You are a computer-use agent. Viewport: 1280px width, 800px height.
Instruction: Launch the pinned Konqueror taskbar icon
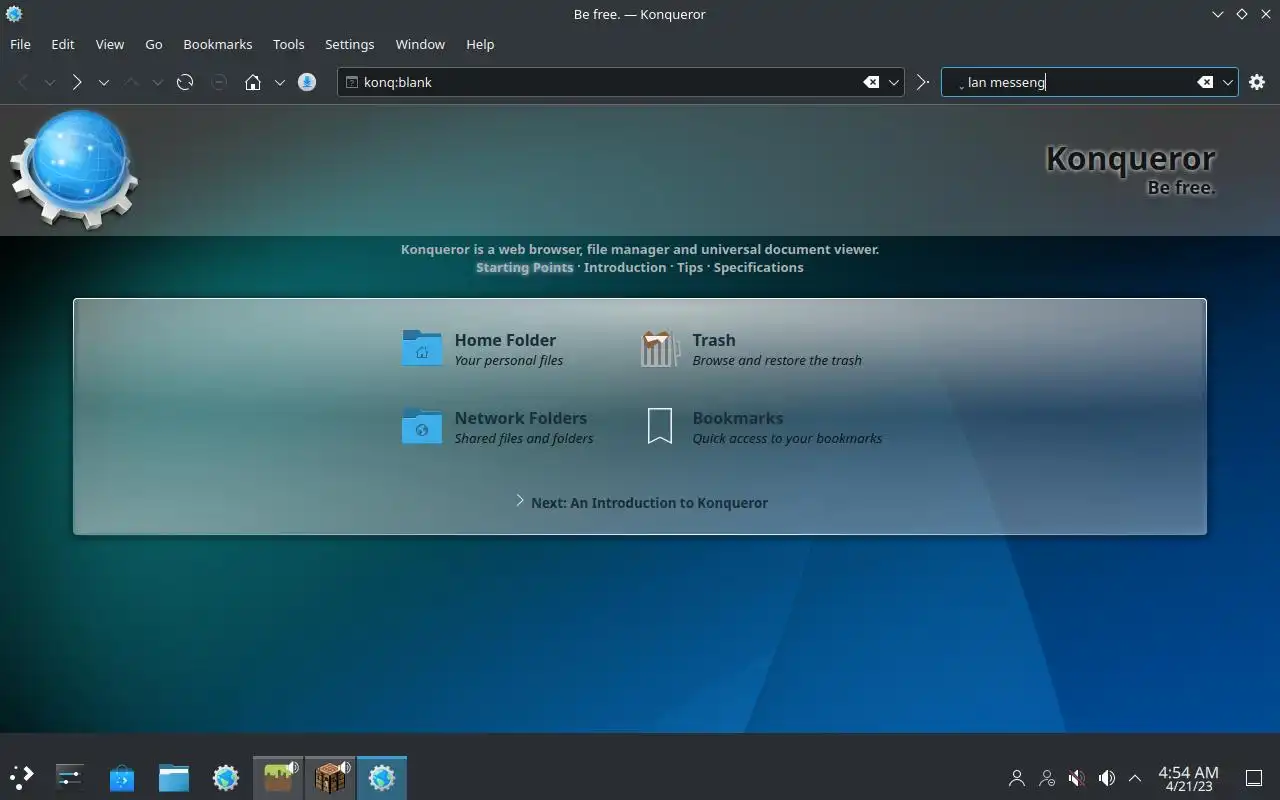coord(226,777)
